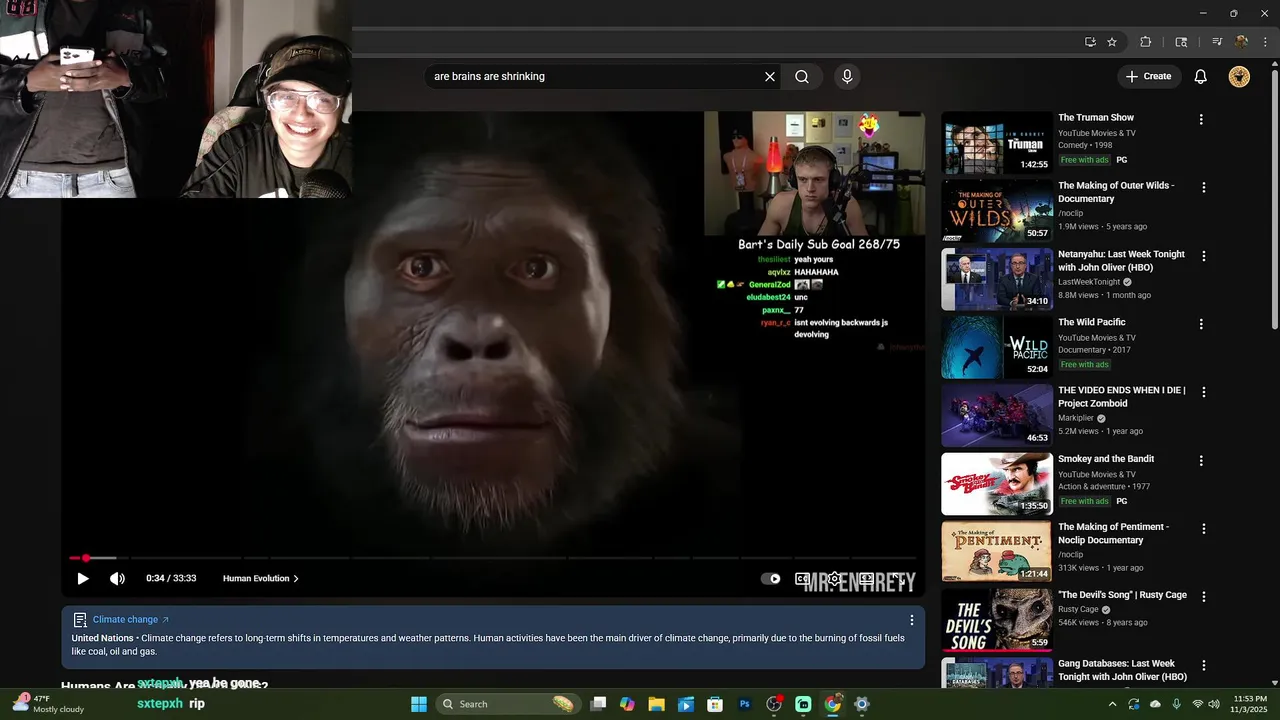
Task: Open 'THE VIDEO ENDS WHEN I DIE' video
Action: 1121,397
